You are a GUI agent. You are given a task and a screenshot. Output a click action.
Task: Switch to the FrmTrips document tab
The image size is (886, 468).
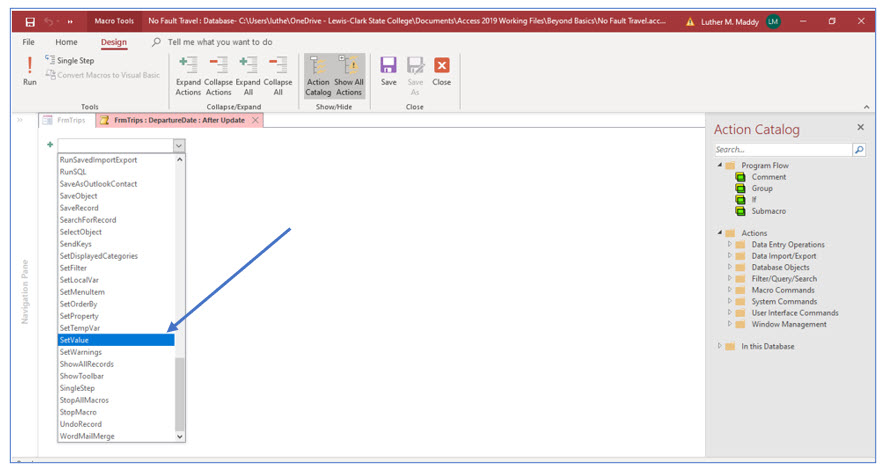[x=67, y=120]
